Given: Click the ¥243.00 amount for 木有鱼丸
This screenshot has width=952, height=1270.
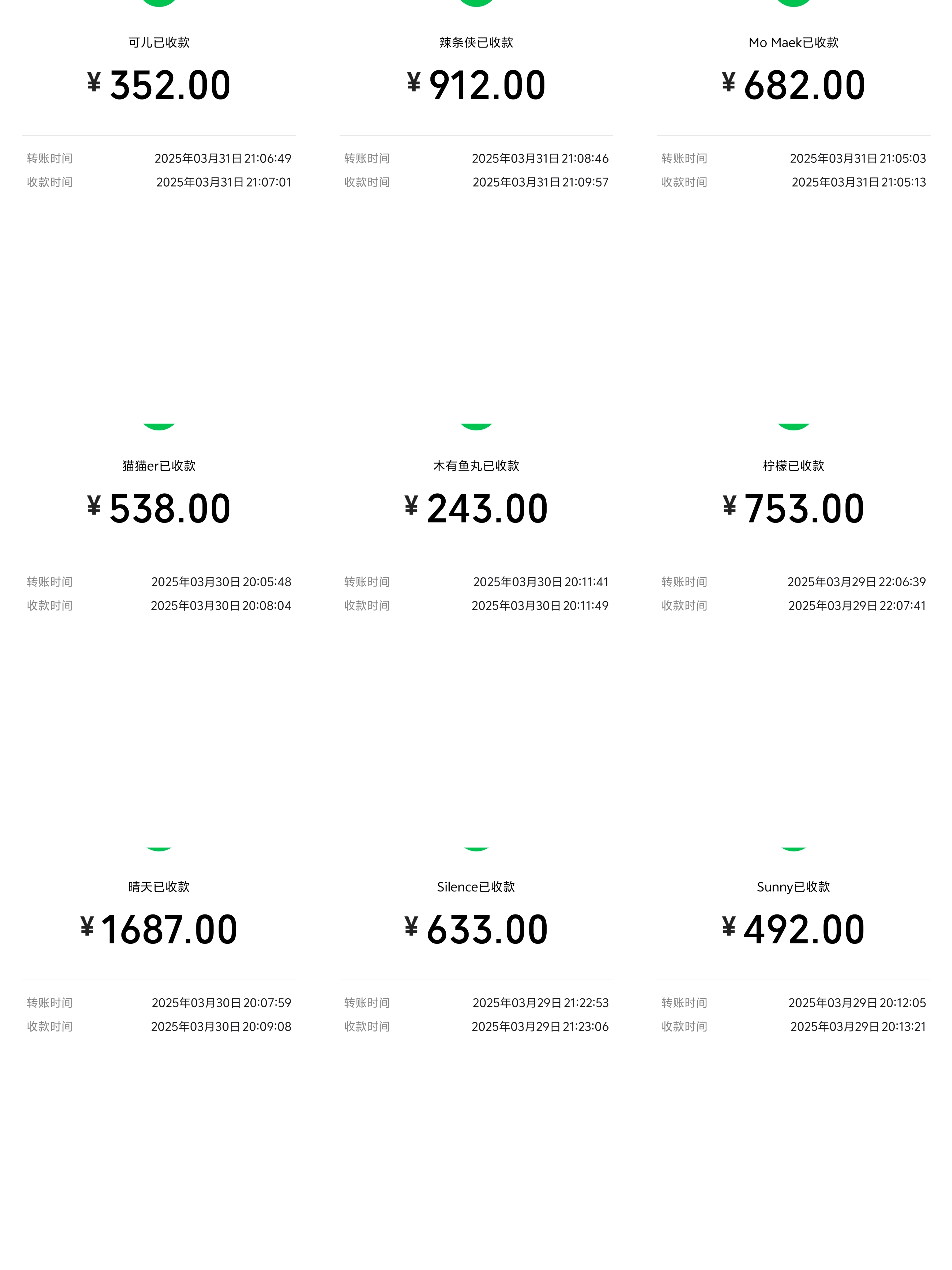Looking at the screenshot, I should tap(476, 509).
